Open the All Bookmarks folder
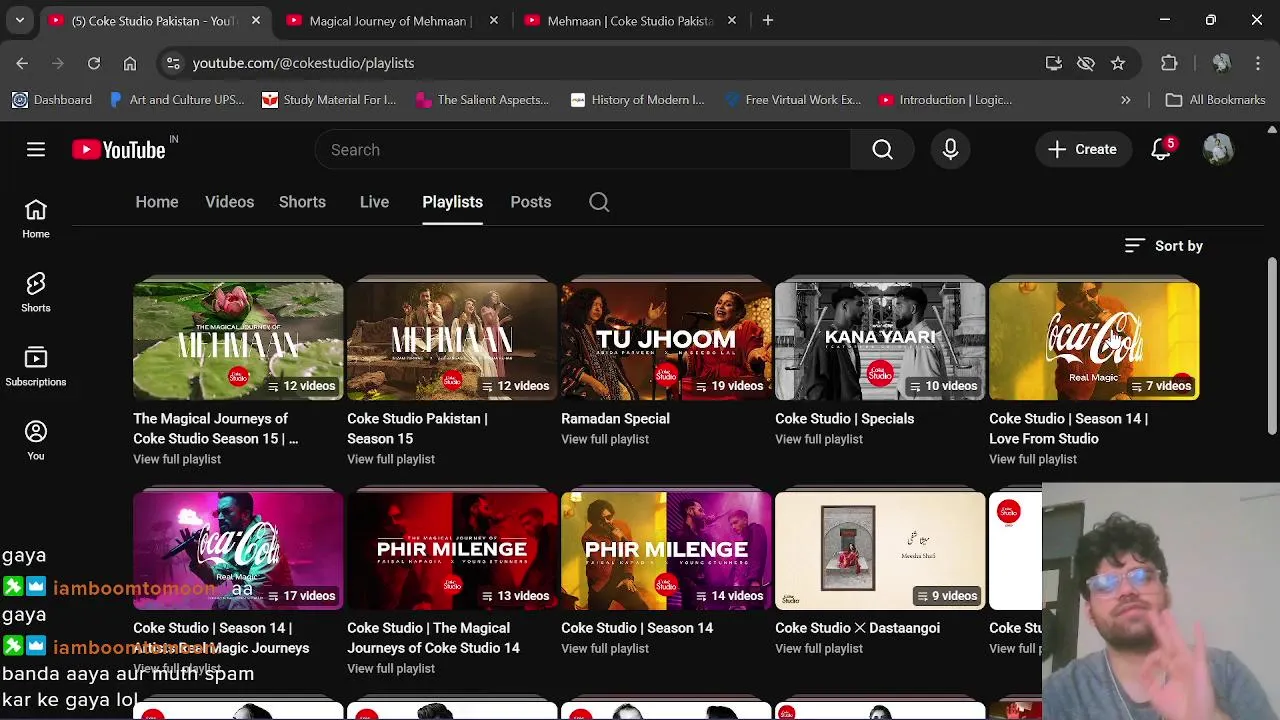The height and width of the screenshot is (720, 1280). pos(1216,100)
